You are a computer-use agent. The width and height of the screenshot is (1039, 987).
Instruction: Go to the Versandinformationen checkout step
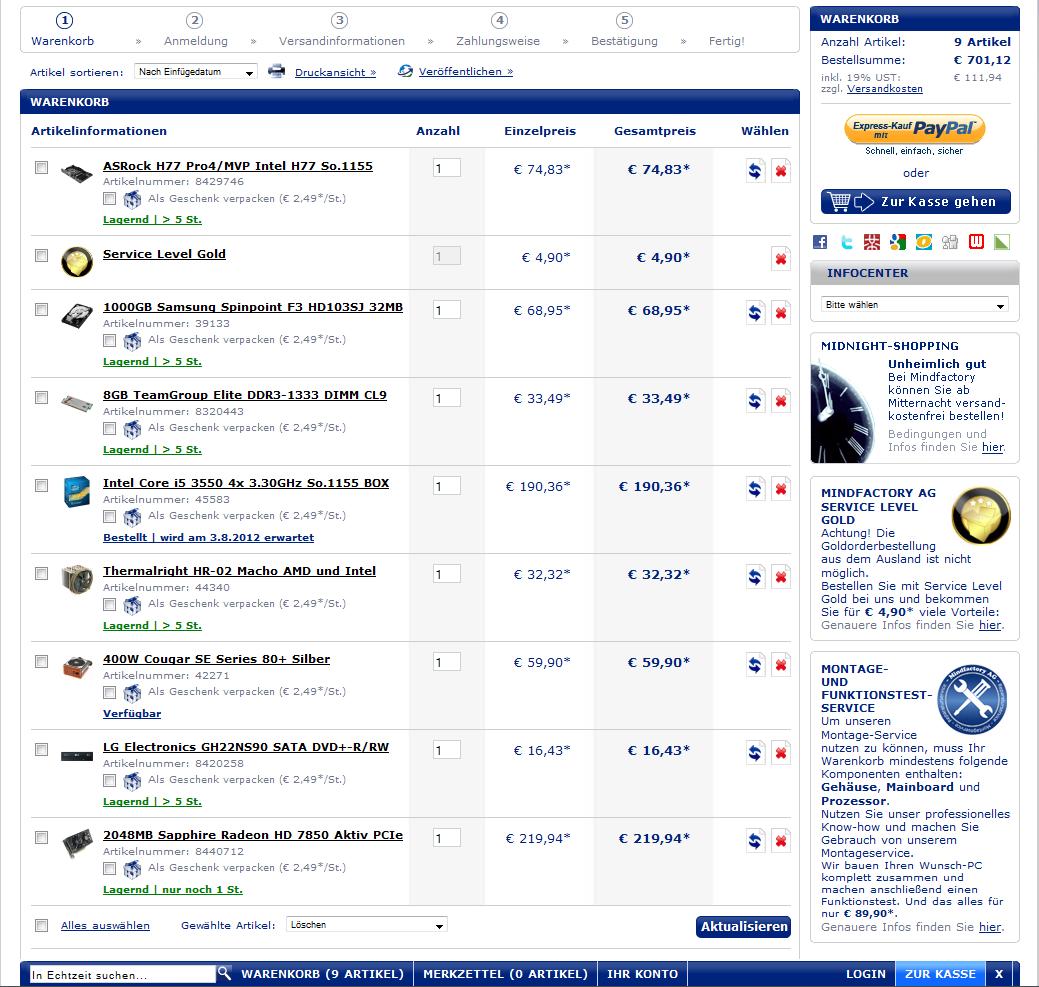(x=341, y=30)
